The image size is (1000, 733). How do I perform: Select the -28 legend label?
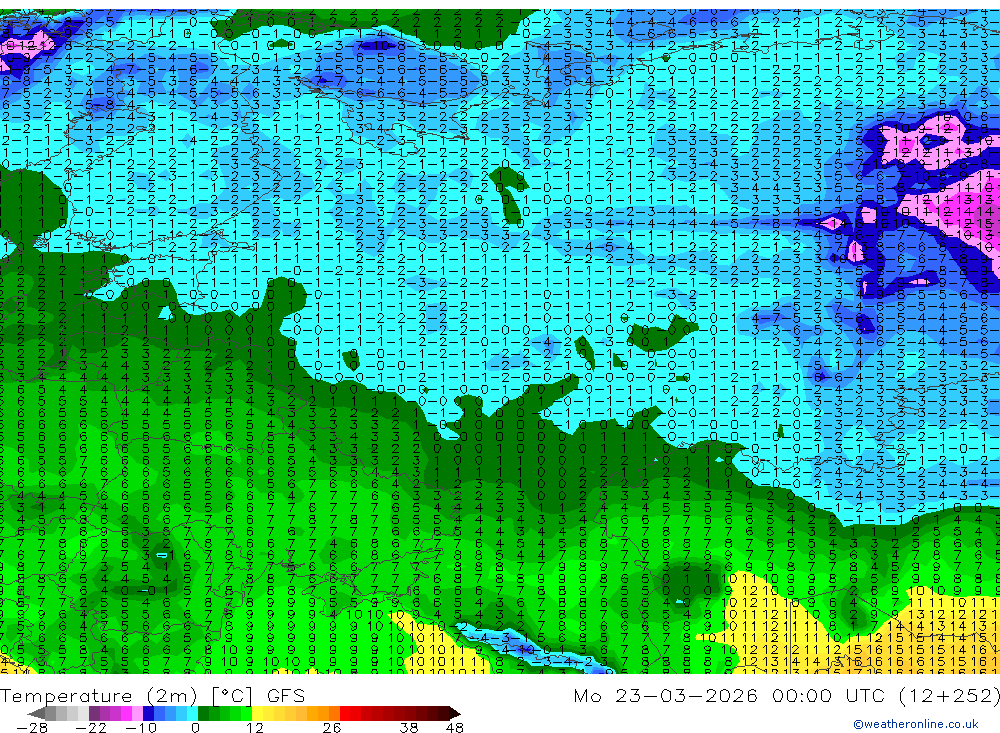tap(32, 727)
